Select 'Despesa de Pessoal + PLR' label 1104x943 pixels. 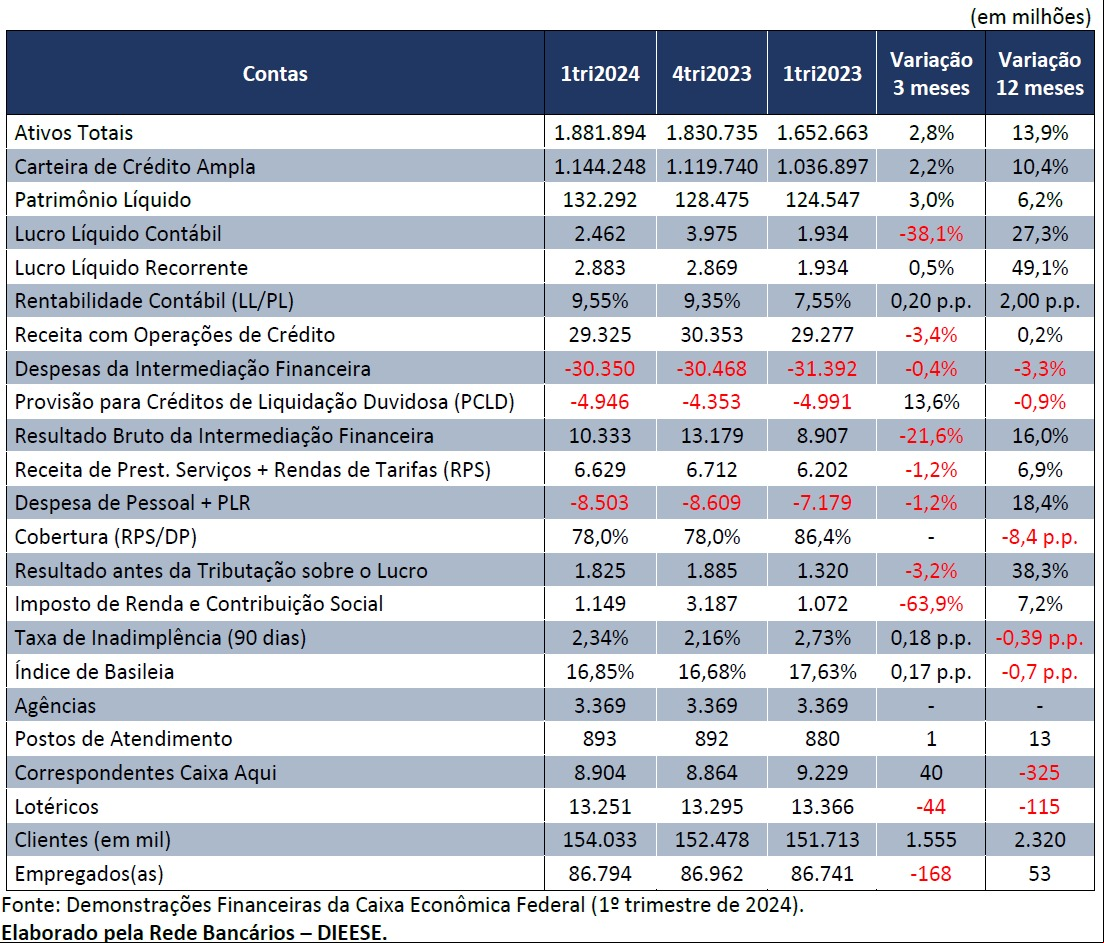point(132,503)
